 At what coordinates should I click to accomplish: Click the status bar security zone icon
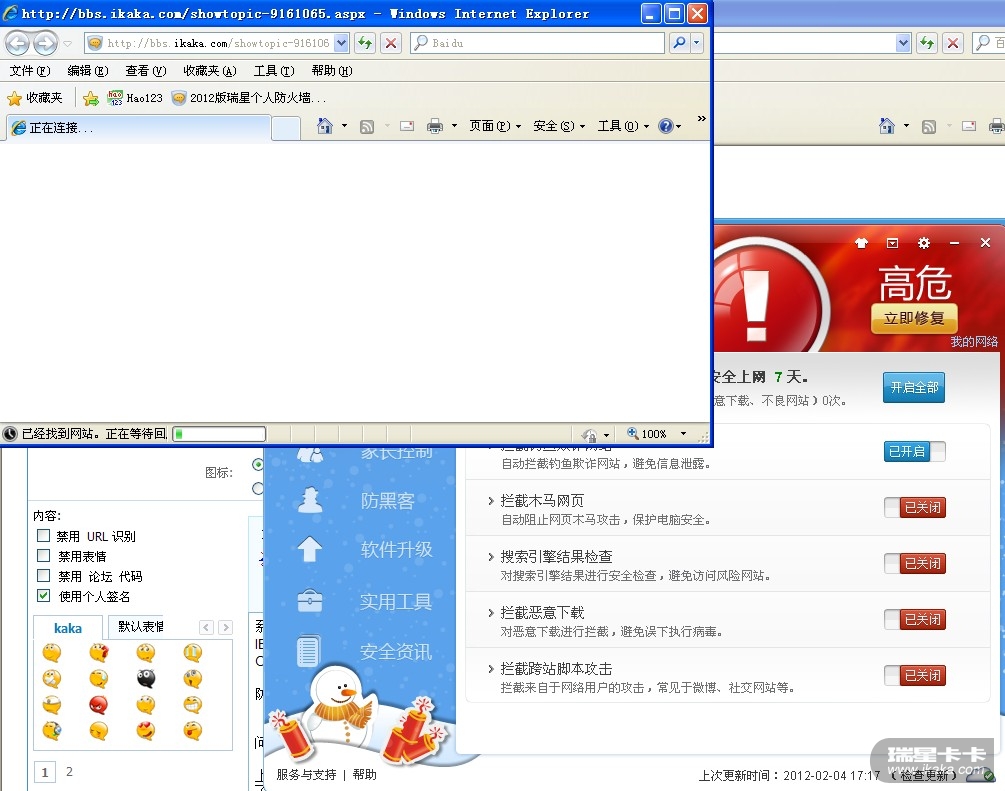coord(589,435)
